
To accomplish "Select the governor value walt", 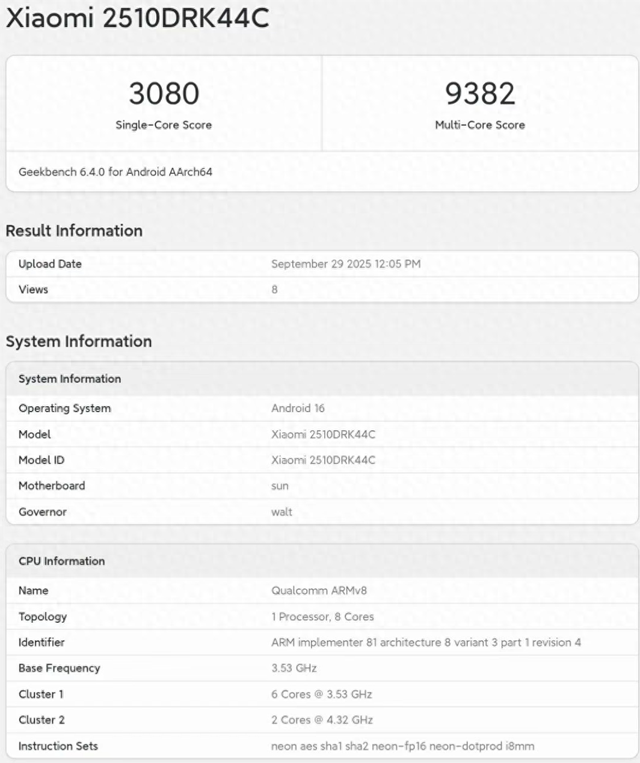I will coord(282,512).
